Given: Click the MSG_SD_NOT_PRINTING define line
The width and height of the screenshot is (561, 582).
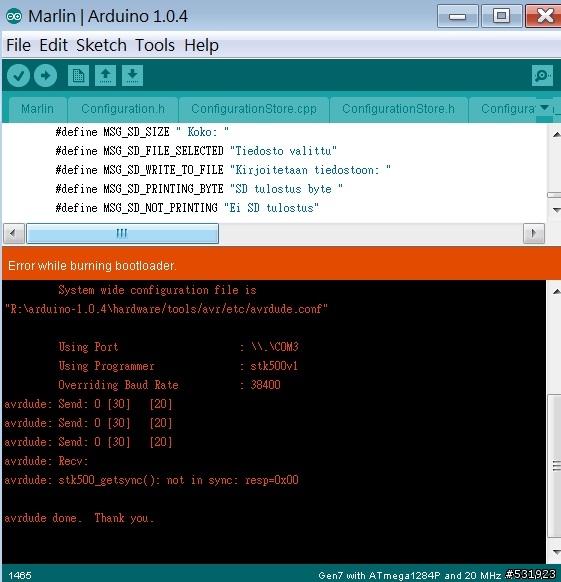Looking at the screenshot, I should [187, 208].
